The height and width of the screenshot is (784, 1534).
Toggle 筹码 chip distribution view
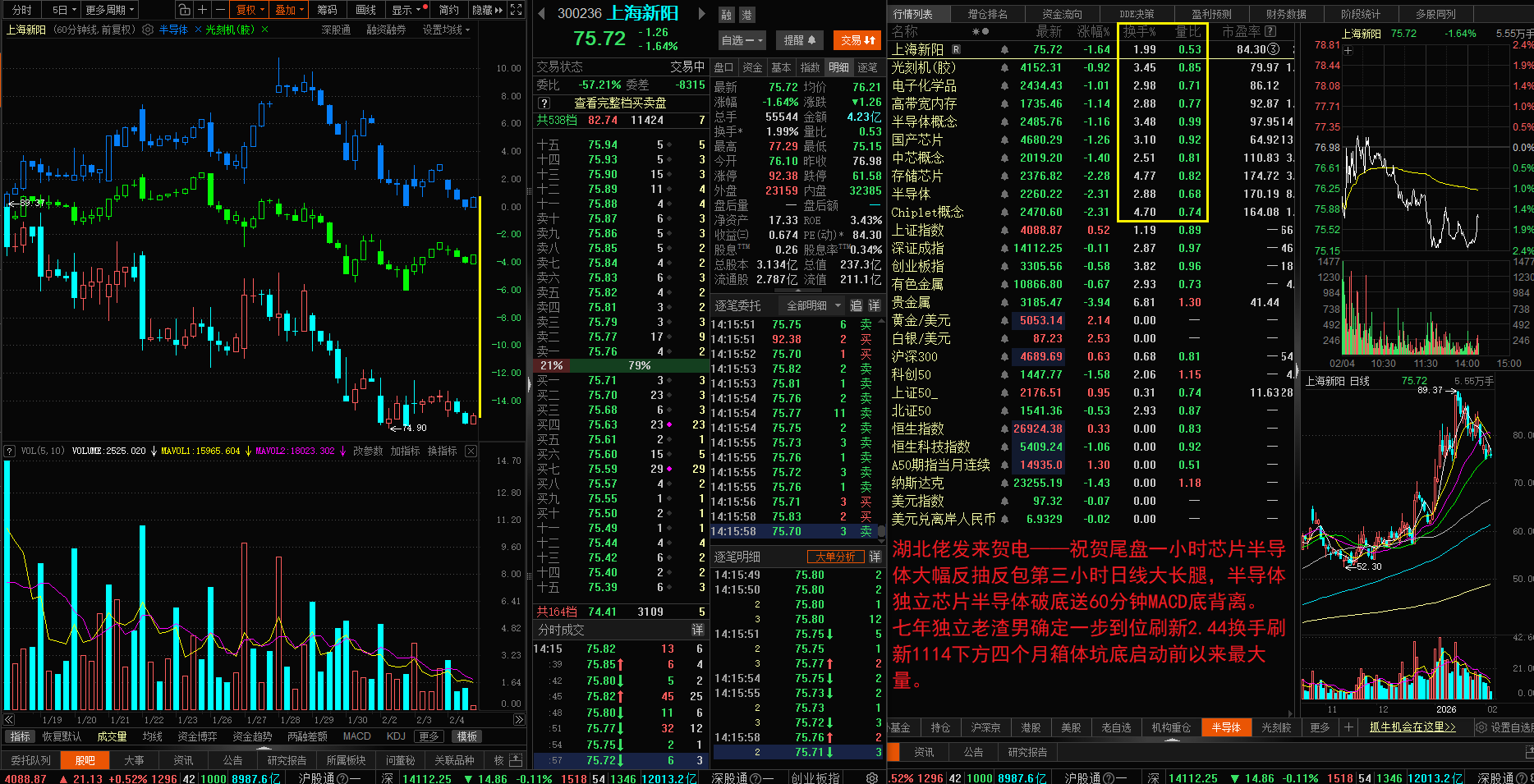[327, 10]
